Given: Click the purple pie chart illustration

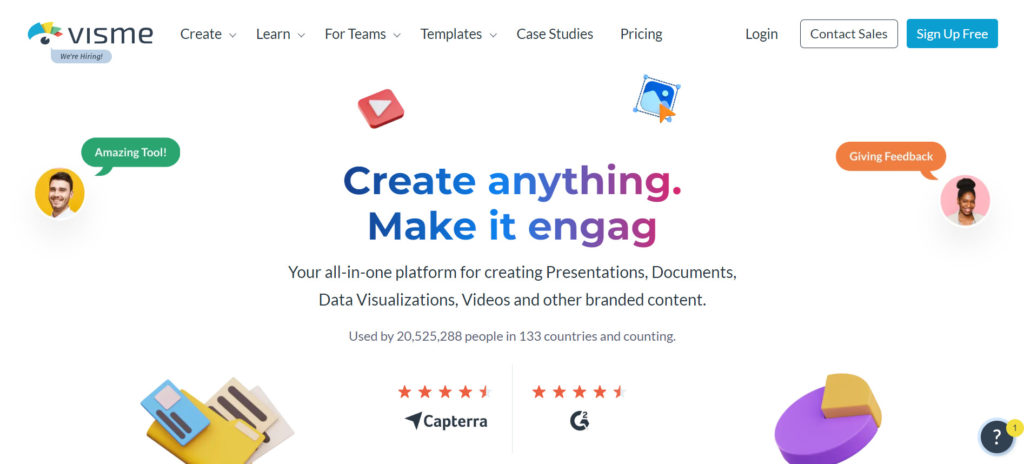Looking at the screenshot, I should pyautogui.click(x=827, y=418).
